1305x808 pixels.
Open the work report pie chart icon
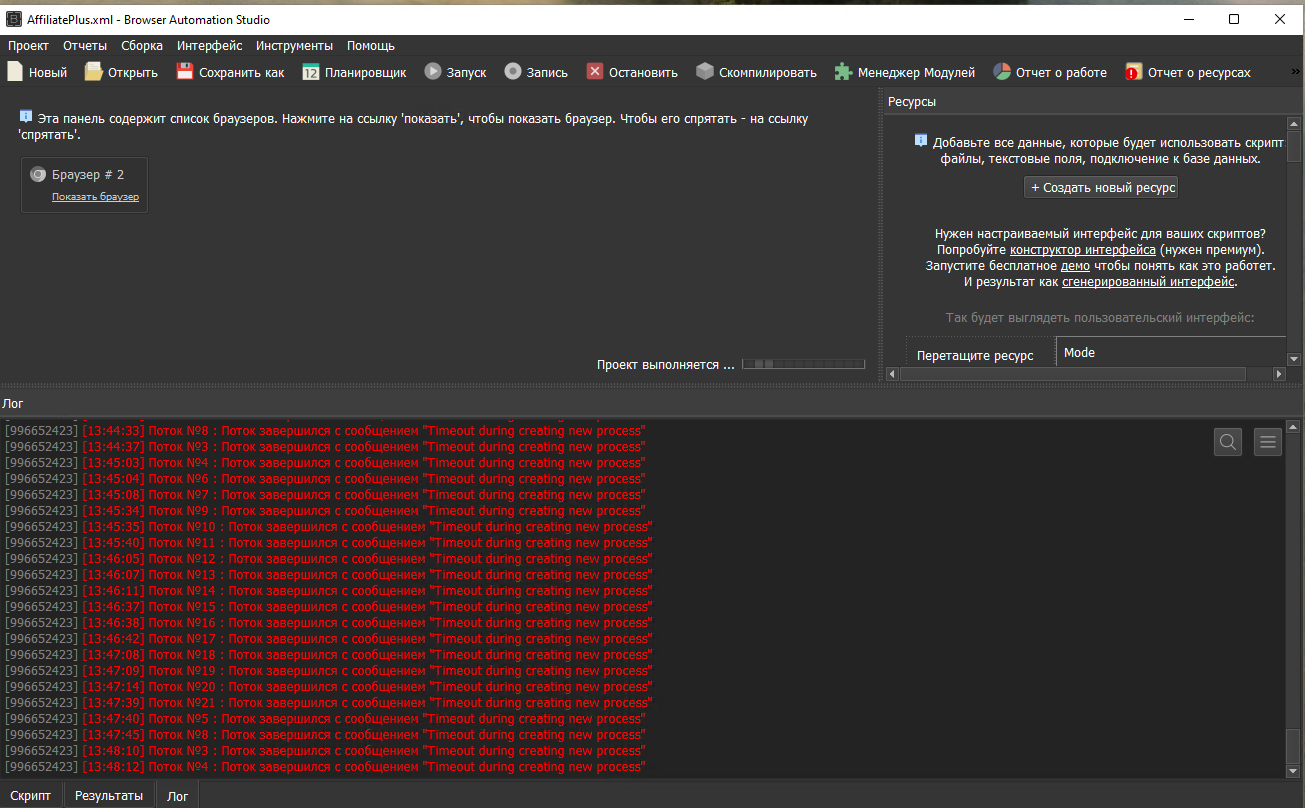coord(1002,72)
